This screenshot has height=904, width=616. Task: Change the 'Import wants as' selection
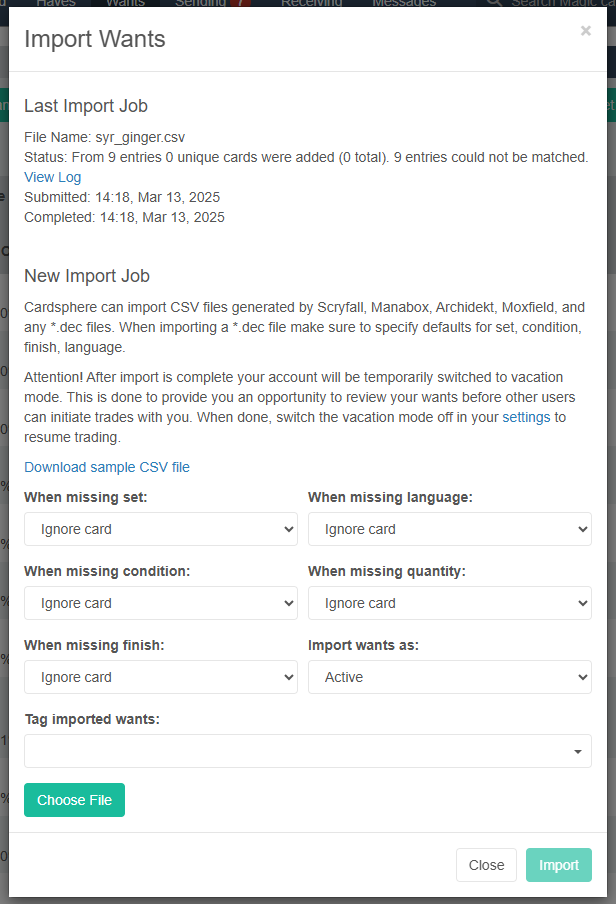click(449, 677)
